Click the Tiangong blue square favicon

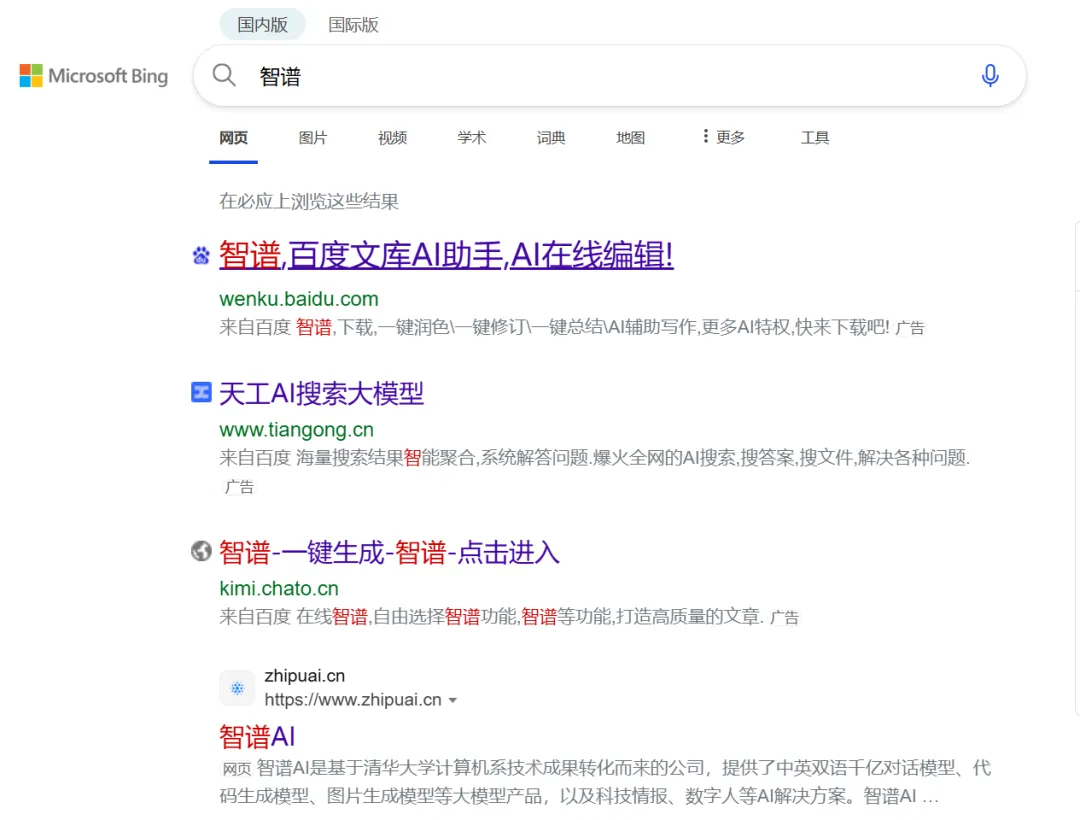pos(201,392)
